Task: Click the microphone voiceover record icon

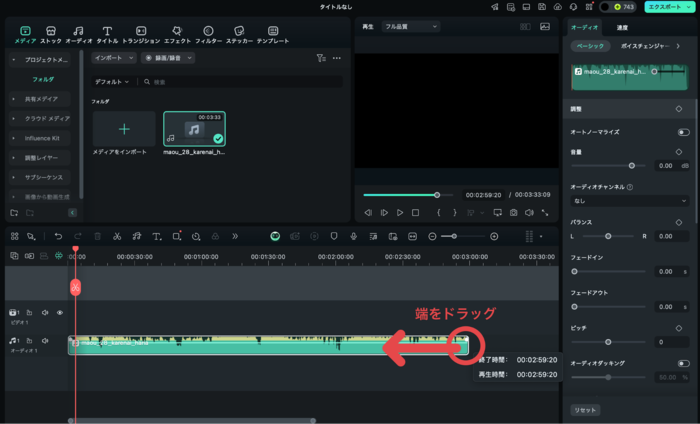Action: [x=353, y=236]
